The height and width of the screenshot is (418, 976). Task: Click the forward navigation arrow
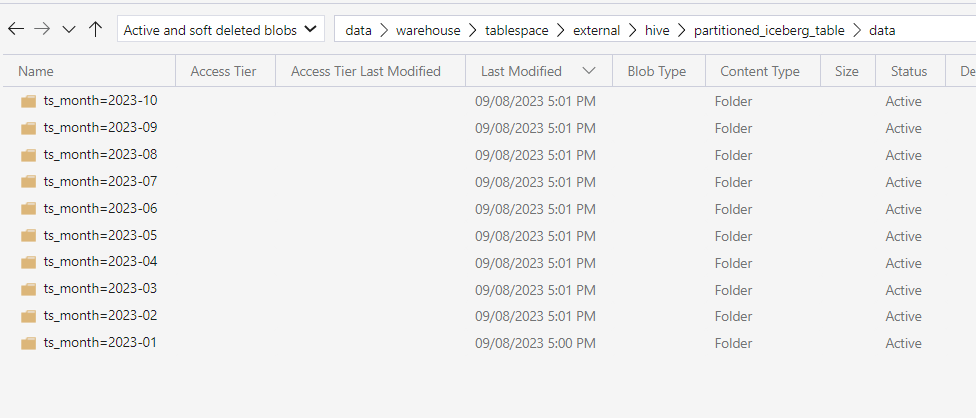pos(42,29)
